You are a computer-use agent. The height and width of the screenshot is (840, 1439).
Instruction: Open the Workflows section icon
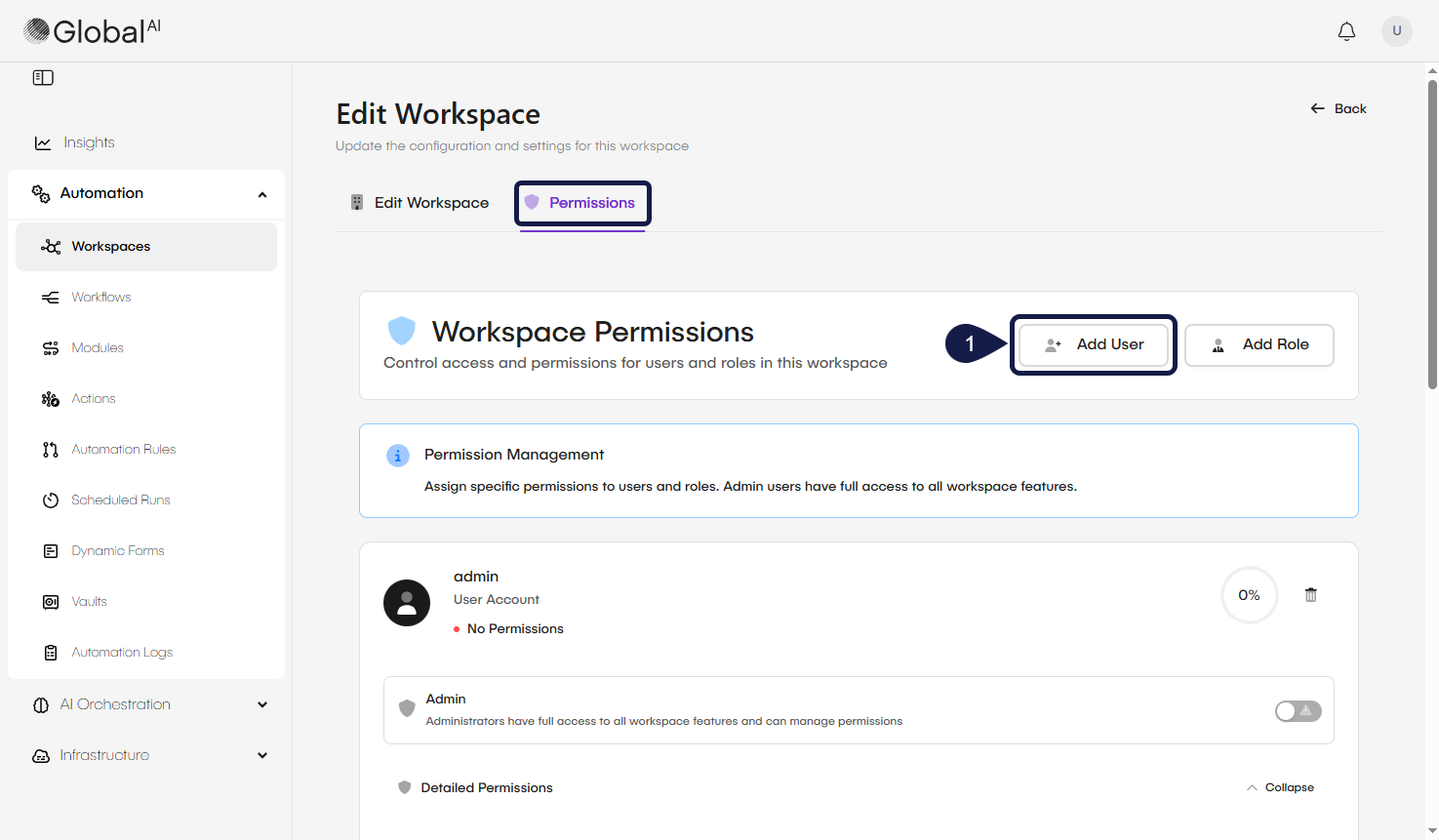tap(51, 297)
